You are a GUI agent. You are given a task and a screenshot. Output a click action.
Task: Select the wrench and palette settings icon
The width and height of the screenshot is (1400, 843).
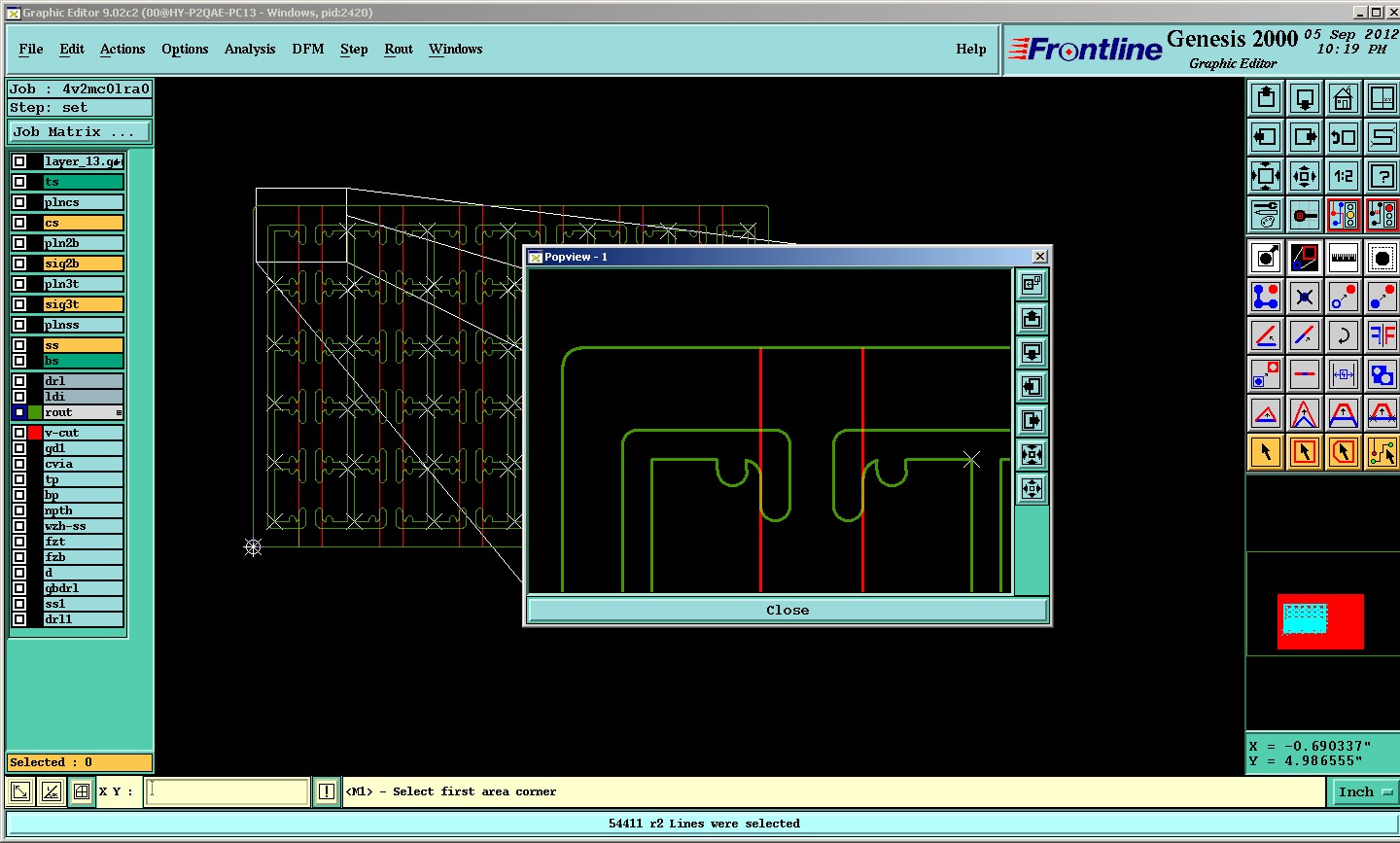1266,215
